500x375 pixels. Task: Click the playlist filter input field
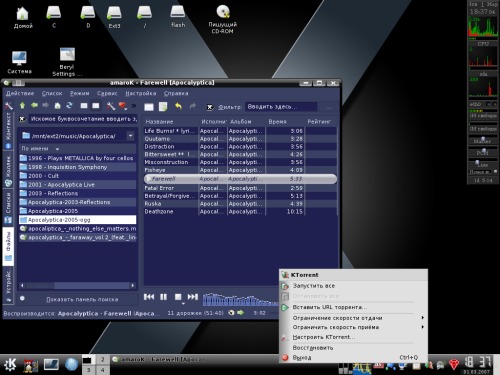click(x=281, y=107)
